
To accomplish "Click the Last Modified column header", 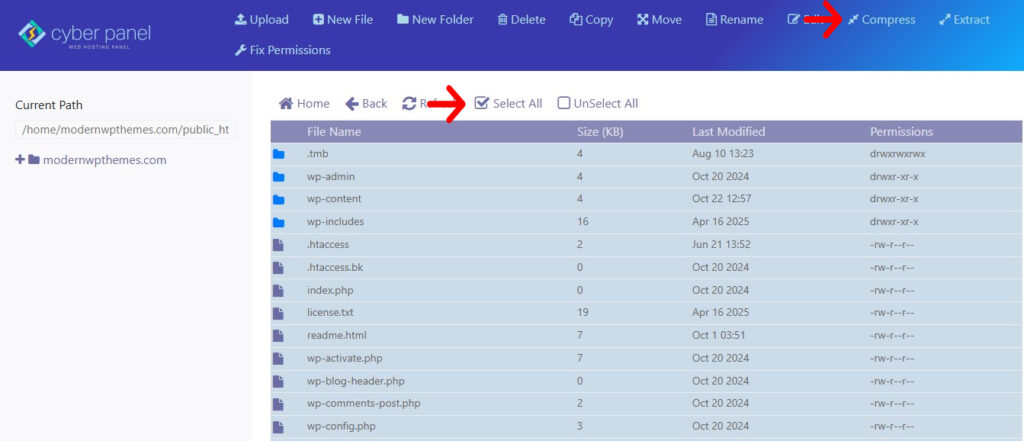I will [x=728, y=132].
